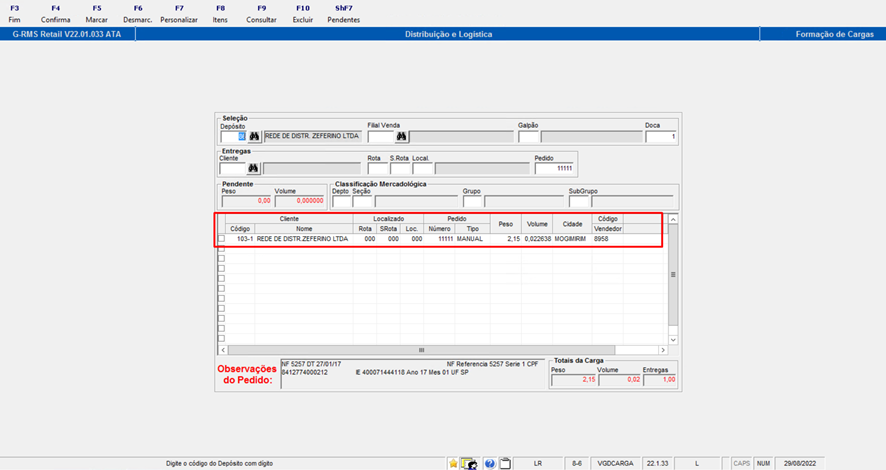This screenshot has width=886, height=470.
Task: Click Totais da Carga Entregas value 1,00
Action: click(660, 380)
